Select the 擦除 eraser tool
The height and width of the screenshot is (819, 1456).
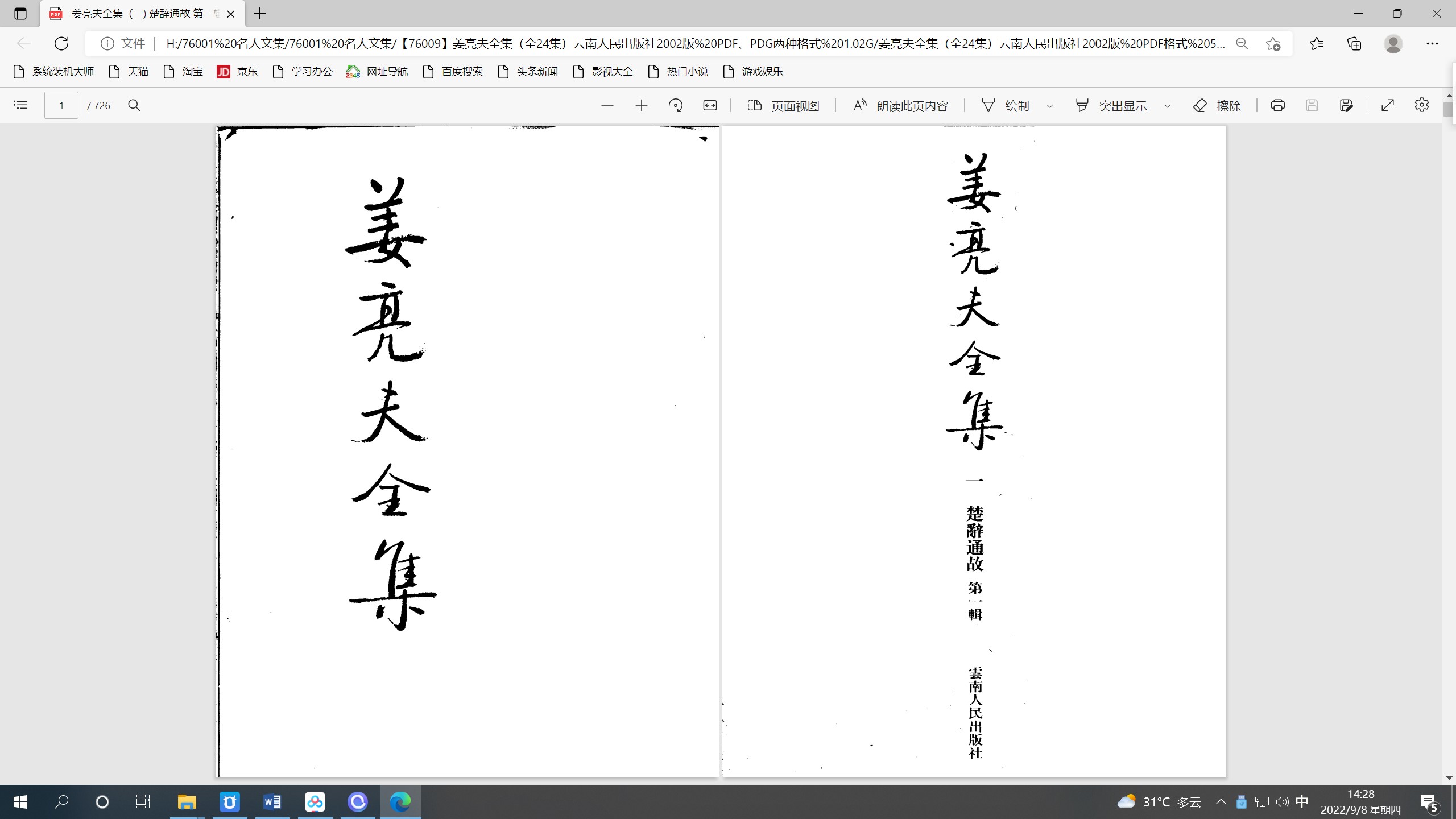[x=1217, y=106]
